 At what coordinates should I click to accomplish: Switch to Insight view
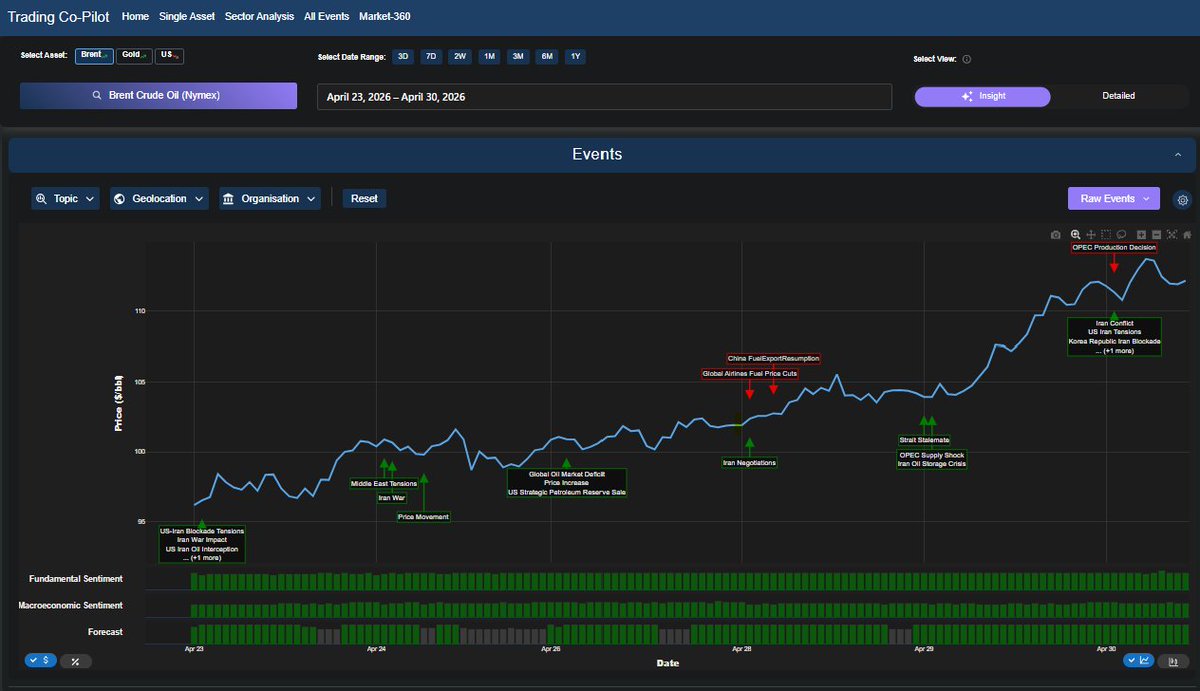tap(982, 97)
